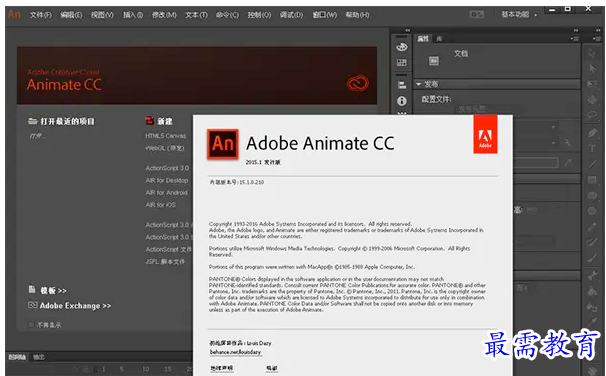
Task: Select the Brush tool
Action: [x=592, y=258]
